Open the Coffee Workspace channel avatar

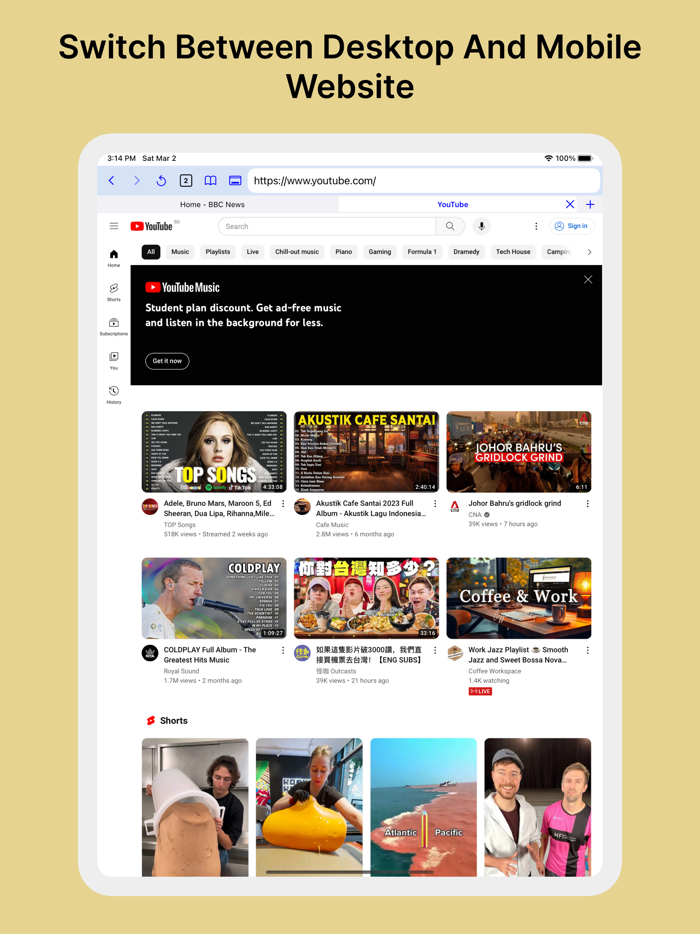click(x=455, y=653)
